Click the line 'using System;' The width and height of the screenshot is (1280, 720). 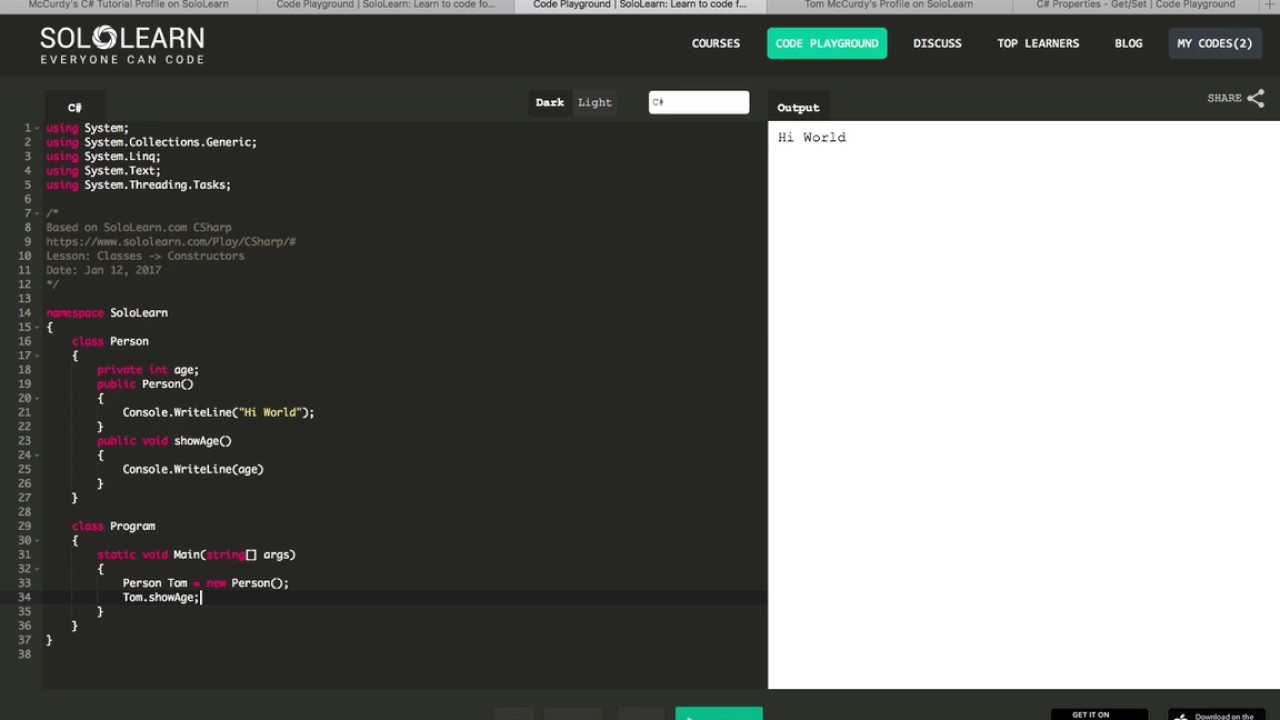tap(87, 128)
